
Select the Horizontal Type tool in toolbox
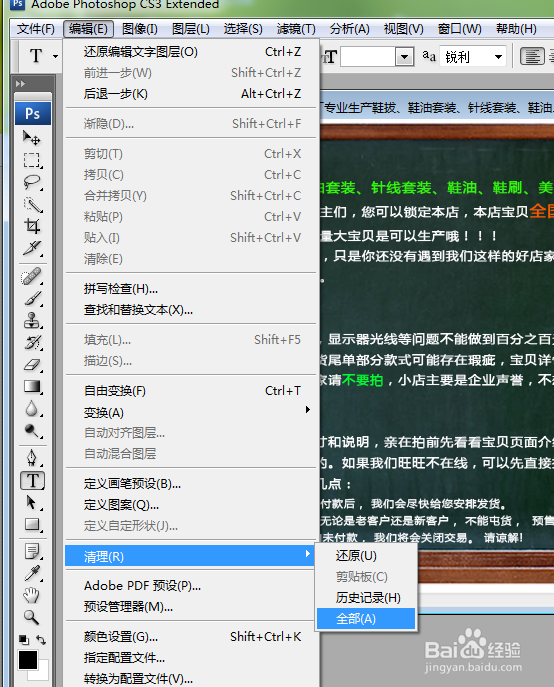point(33,481)
